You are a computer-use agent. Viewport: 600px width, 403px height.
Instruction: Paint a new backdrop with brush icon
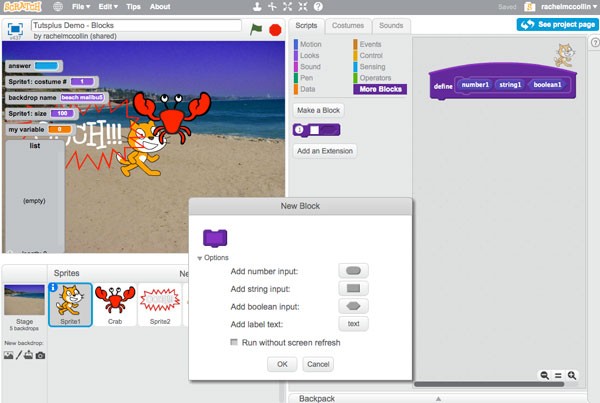click(19, 355)
